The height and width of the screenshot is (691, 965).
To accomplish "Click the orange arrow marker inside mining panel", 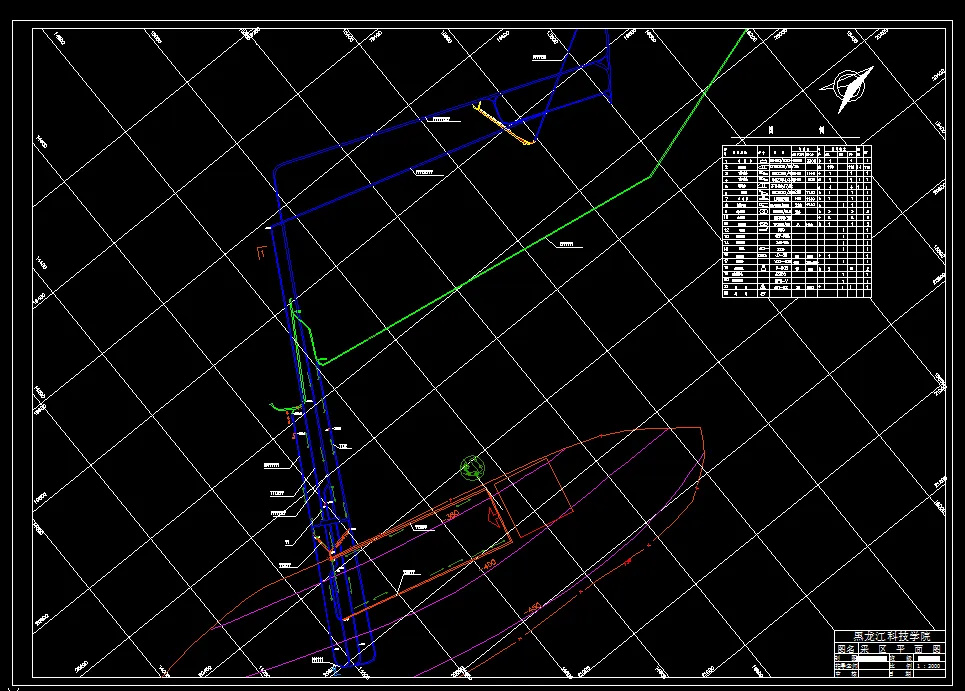I will [494, 517].
